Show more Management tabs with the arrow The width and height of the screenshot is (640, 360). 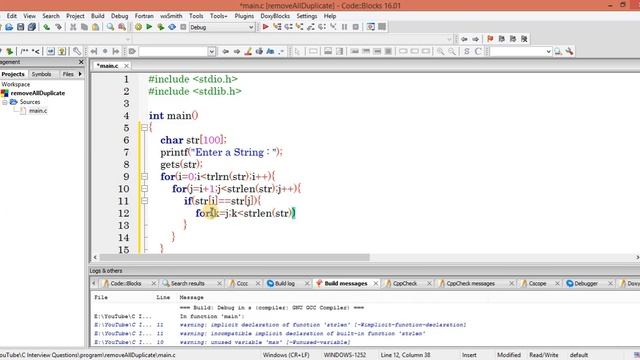point(80,74)
